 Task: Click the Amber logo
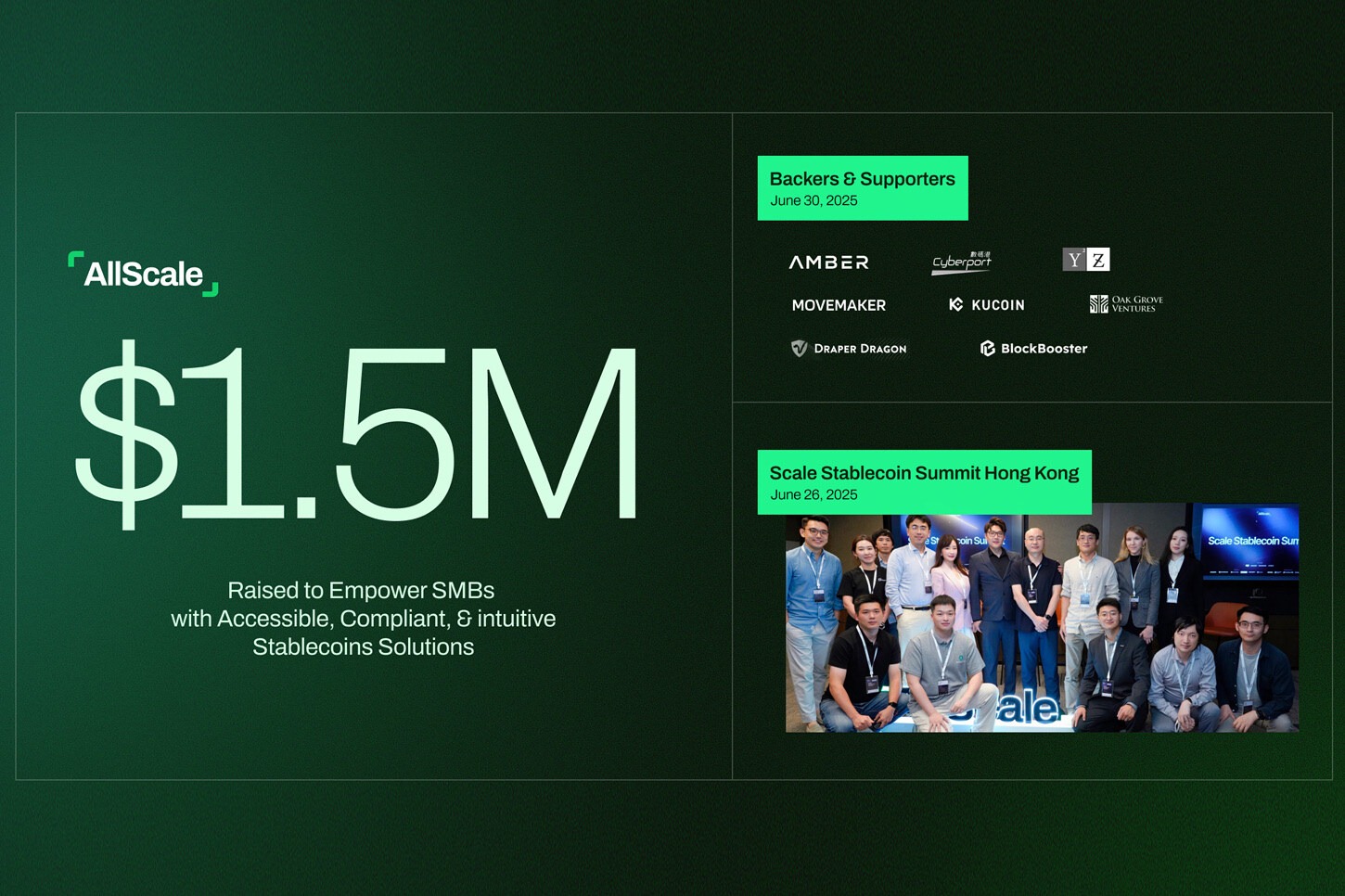click(x=828, y=262)
